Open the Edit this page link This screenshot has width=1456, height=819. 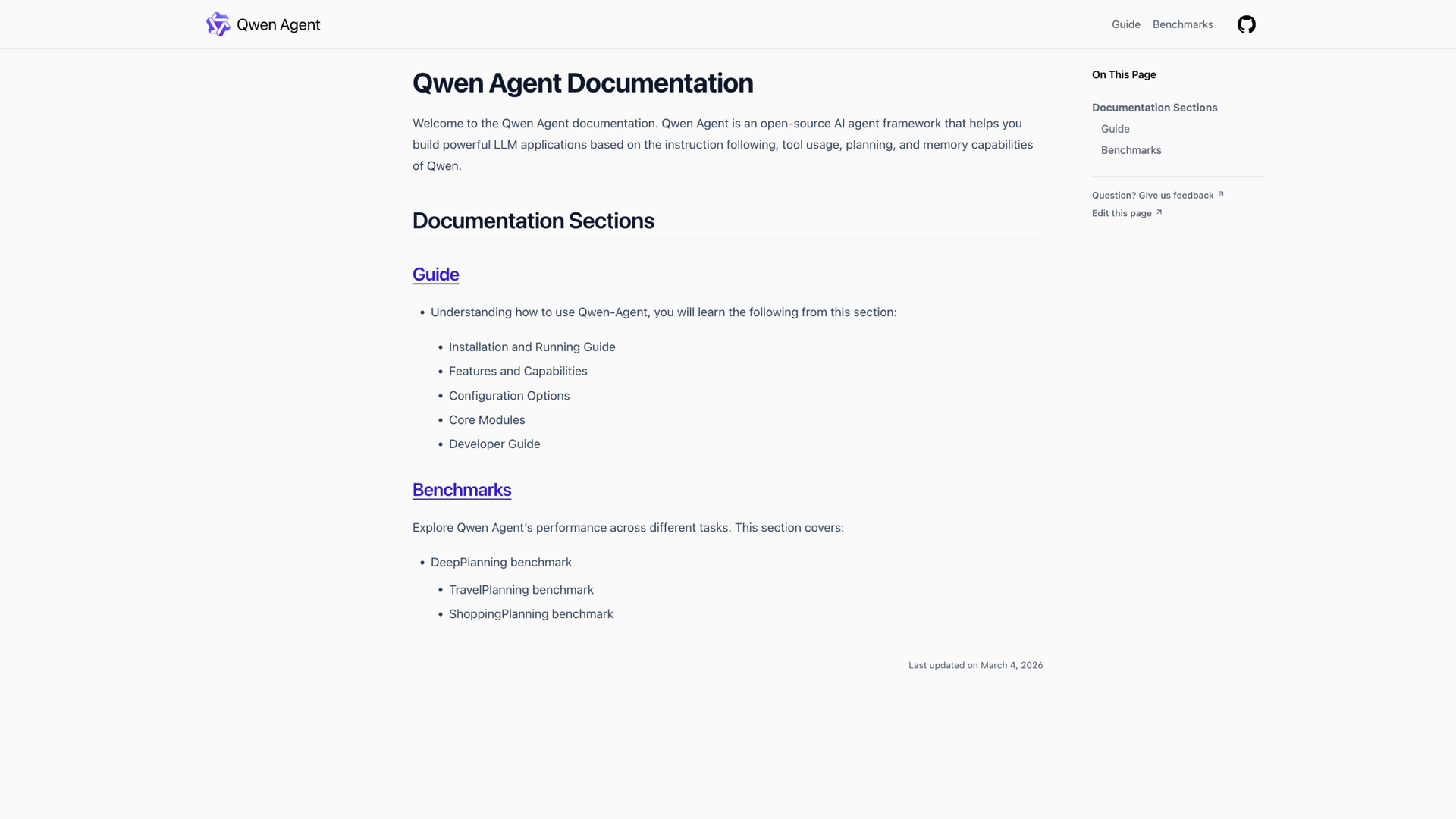[x=1127, y=213]
